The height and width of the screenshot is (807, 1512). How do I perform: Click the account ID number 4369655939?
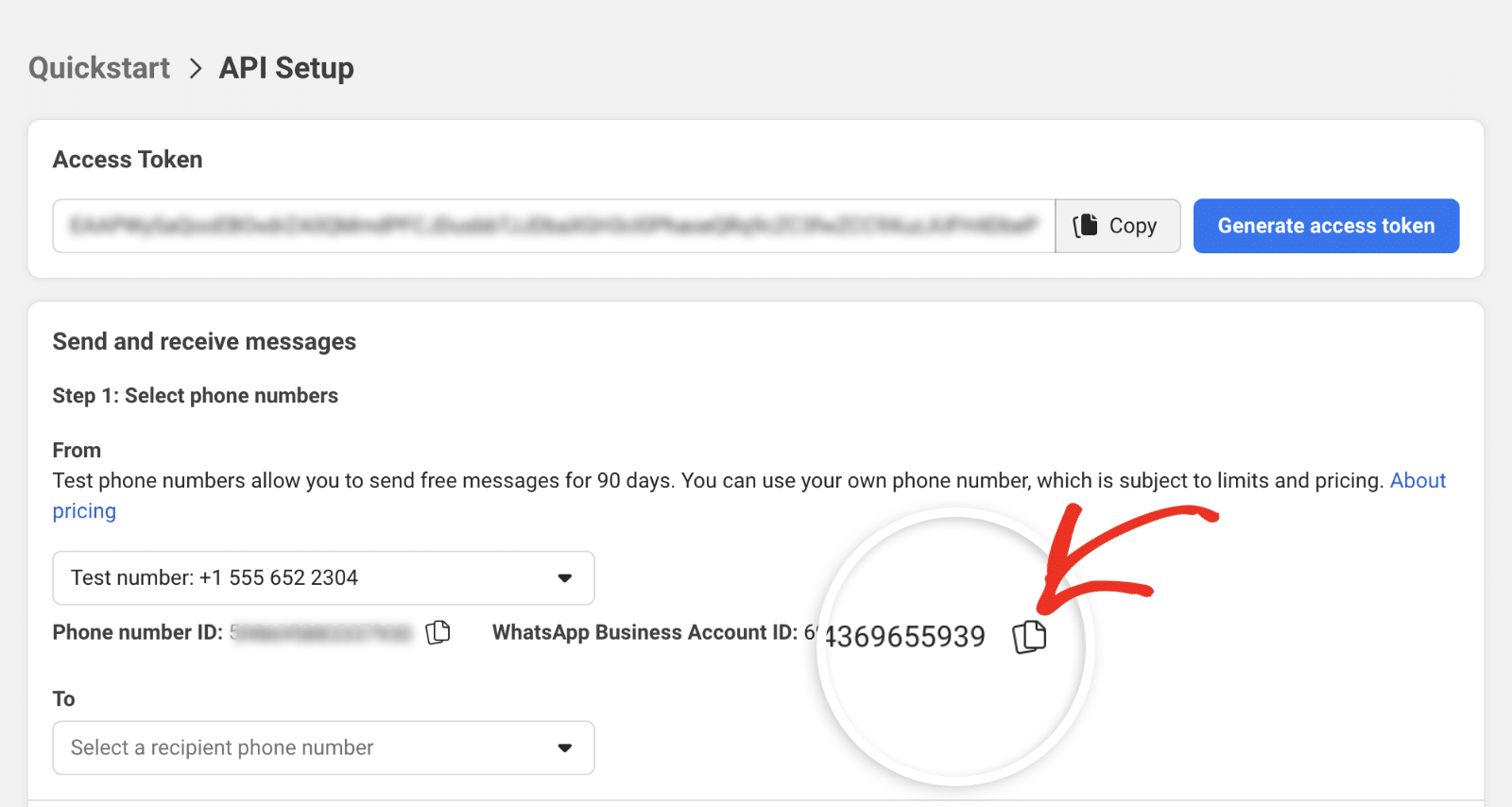click(904, 636)
